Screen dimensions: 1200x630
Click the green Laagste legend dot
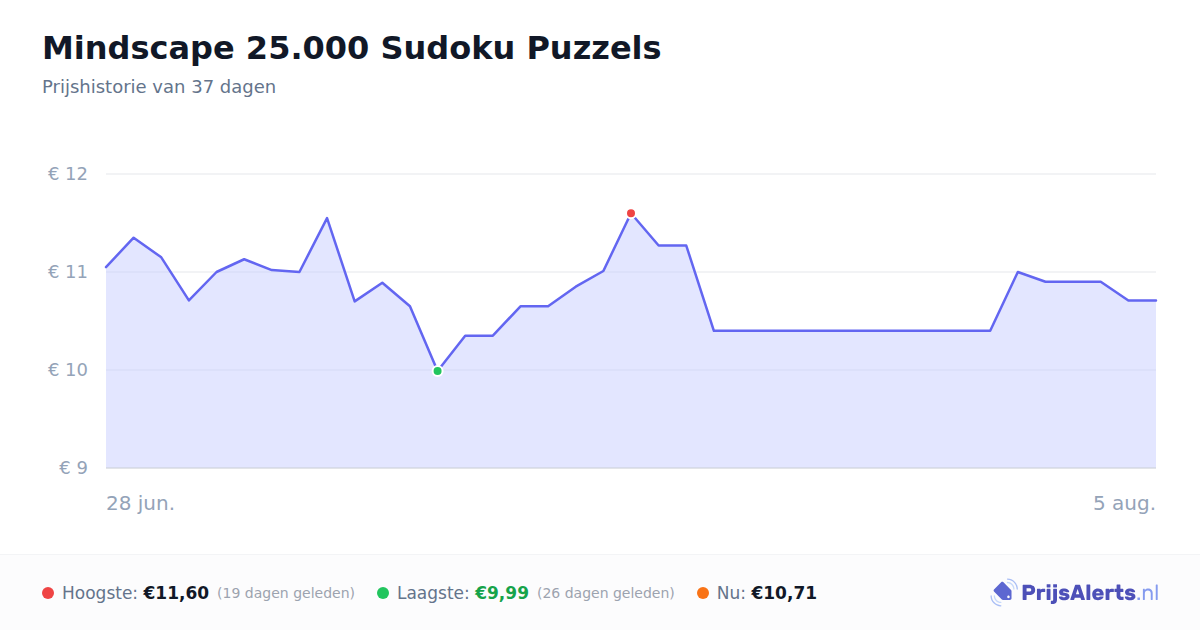383,593
